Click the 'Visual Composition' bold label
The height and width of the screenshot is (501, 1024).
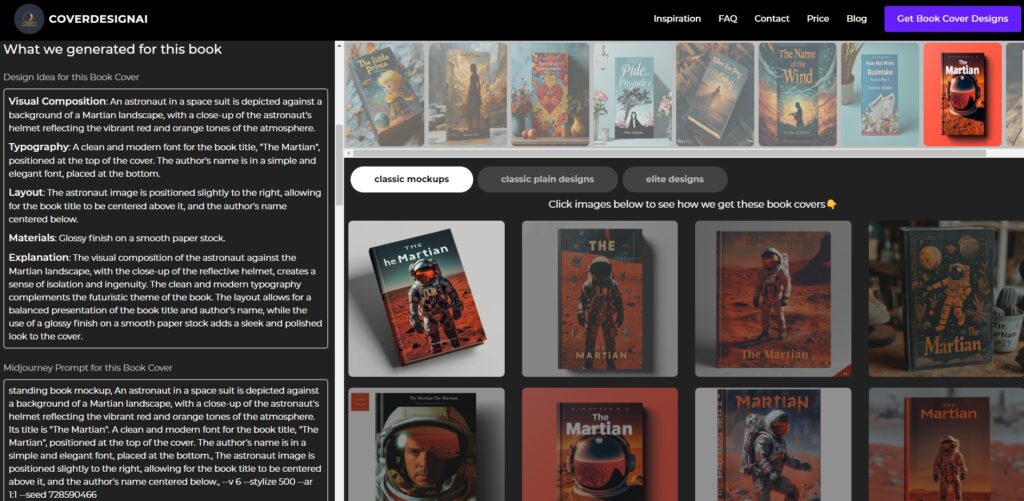[x=57, y=101]
